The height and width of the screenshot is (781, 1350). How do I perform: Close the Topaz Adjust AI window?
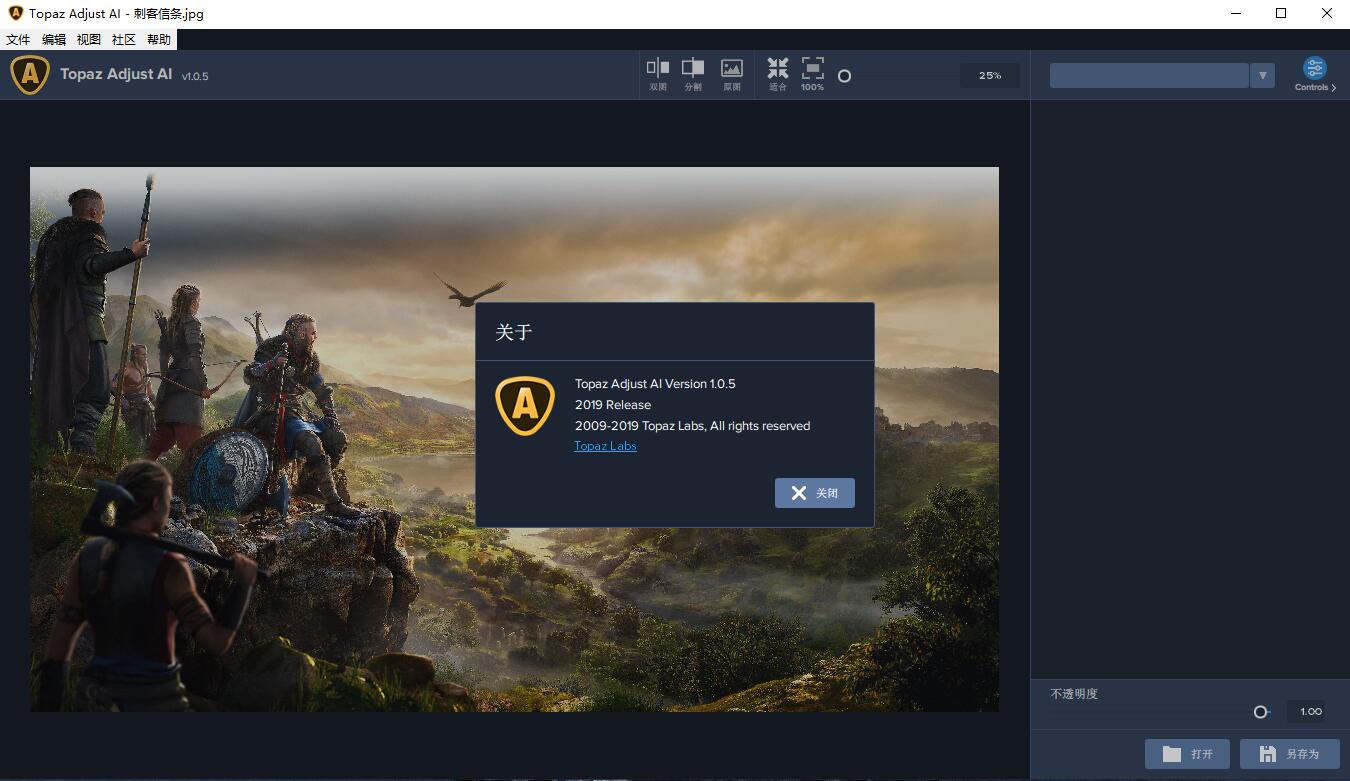pyautogui.click(x=1327, y=13)
